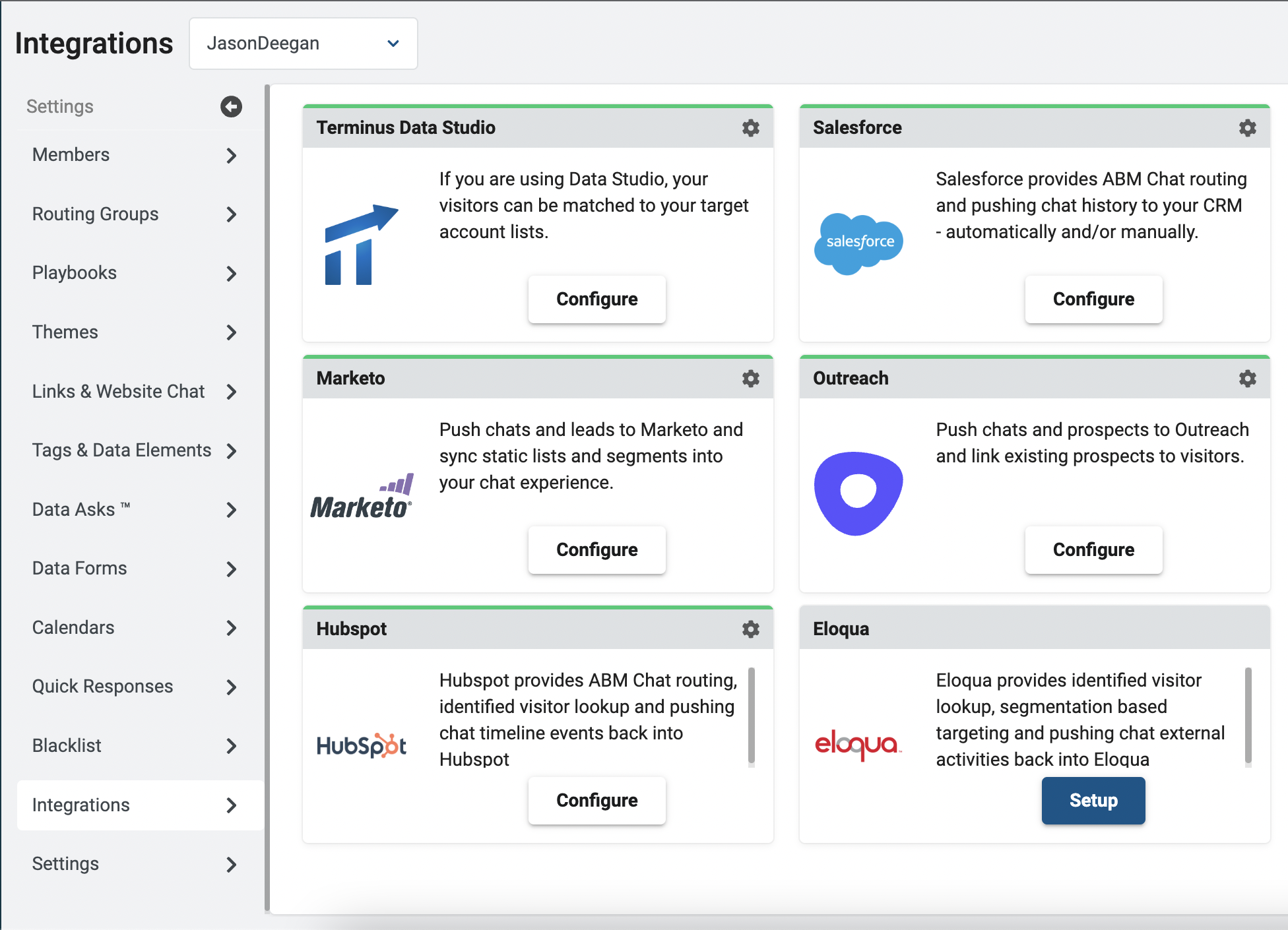Open Terminus Data Studio gear settings

click(x=750, y=128)
